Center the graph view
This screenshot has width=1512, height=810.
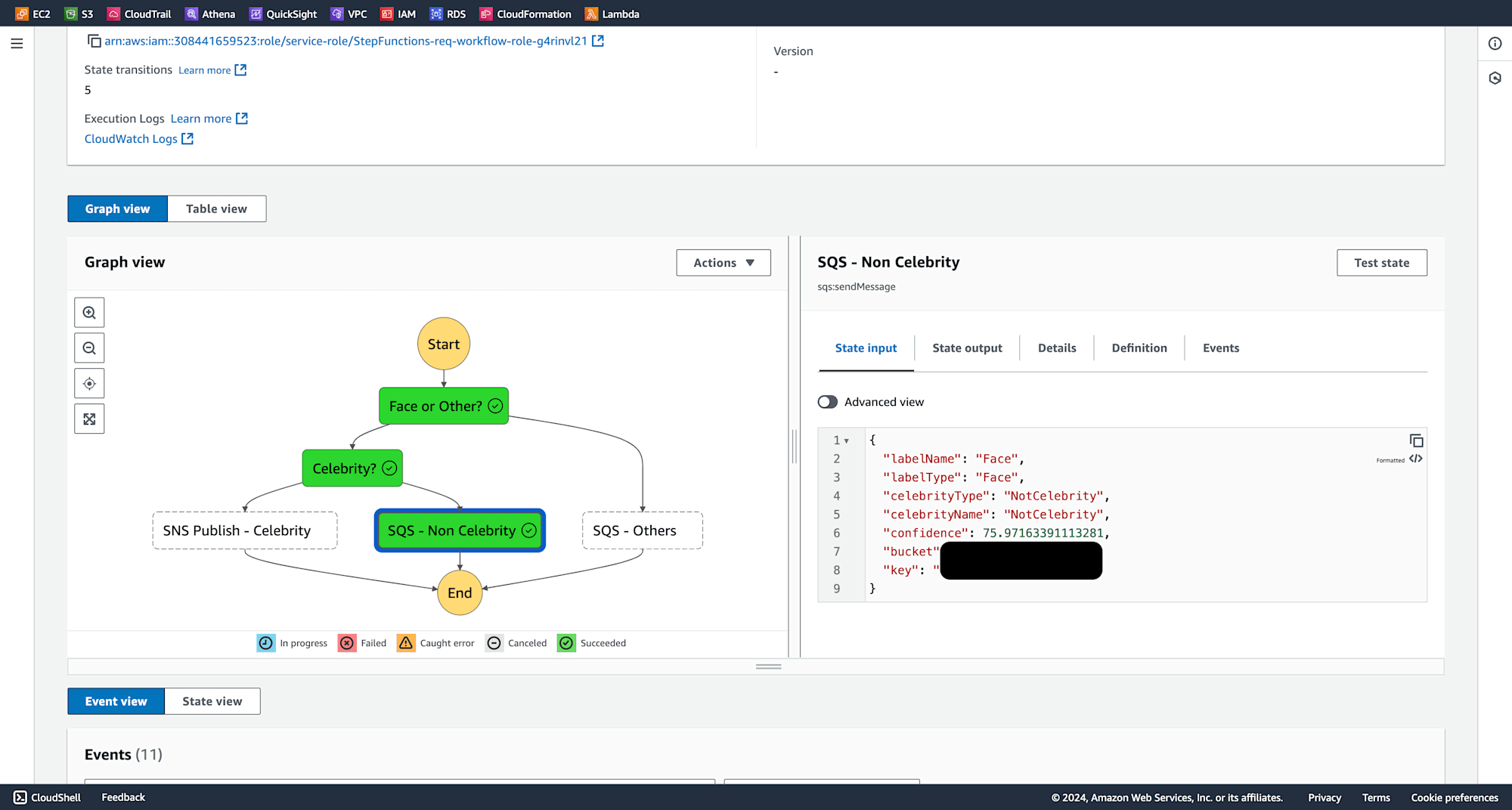[x=89, y=384]
